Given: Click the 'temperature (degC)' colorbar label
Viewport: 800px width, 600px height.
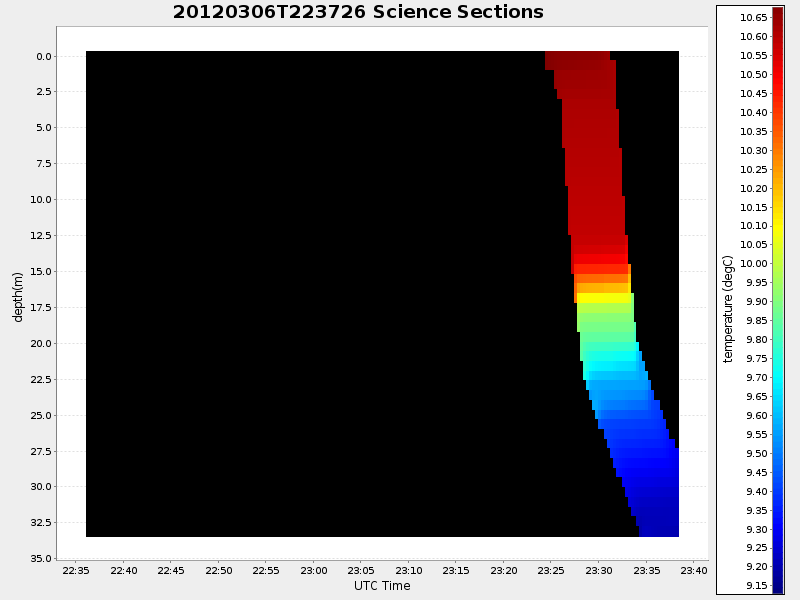Looking at the screenshot, I should (x=728, y=309).
